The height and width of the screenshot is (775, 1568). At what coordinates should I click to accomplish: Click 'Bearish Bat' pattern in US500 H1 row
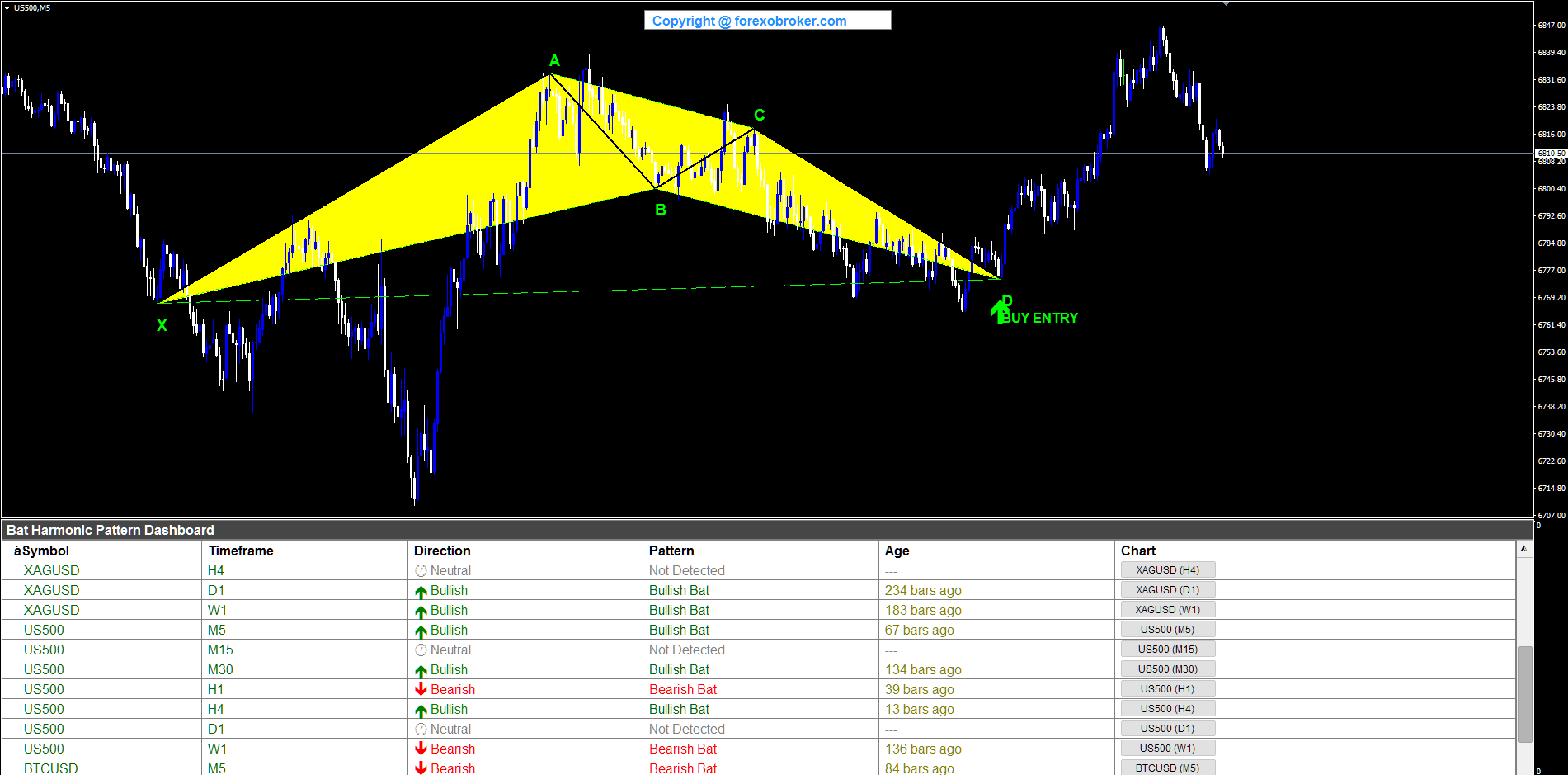point(683,689)
